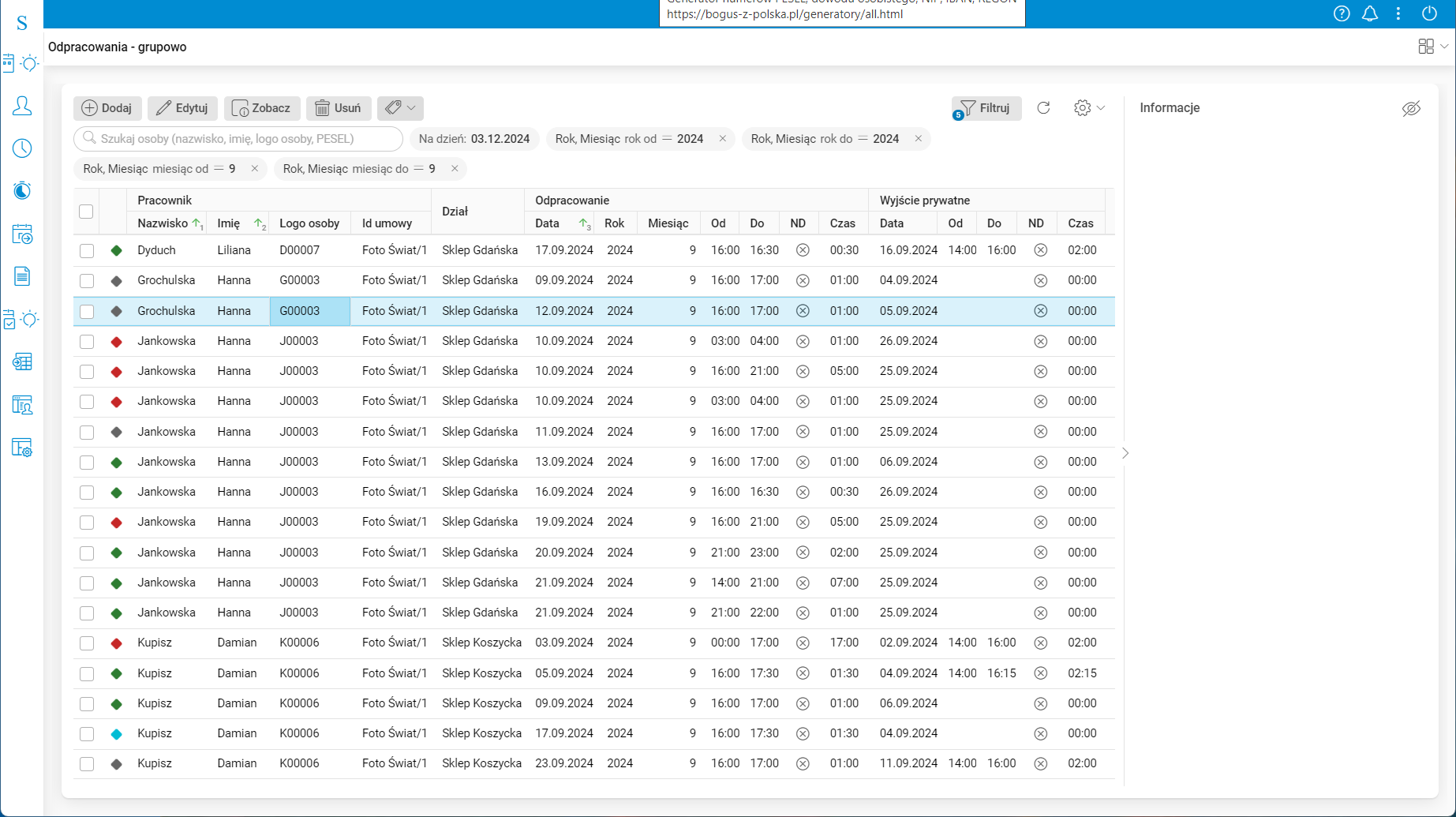Click the S application logo
Viewport: 1456px width, 817px height.
click(22, 23)
